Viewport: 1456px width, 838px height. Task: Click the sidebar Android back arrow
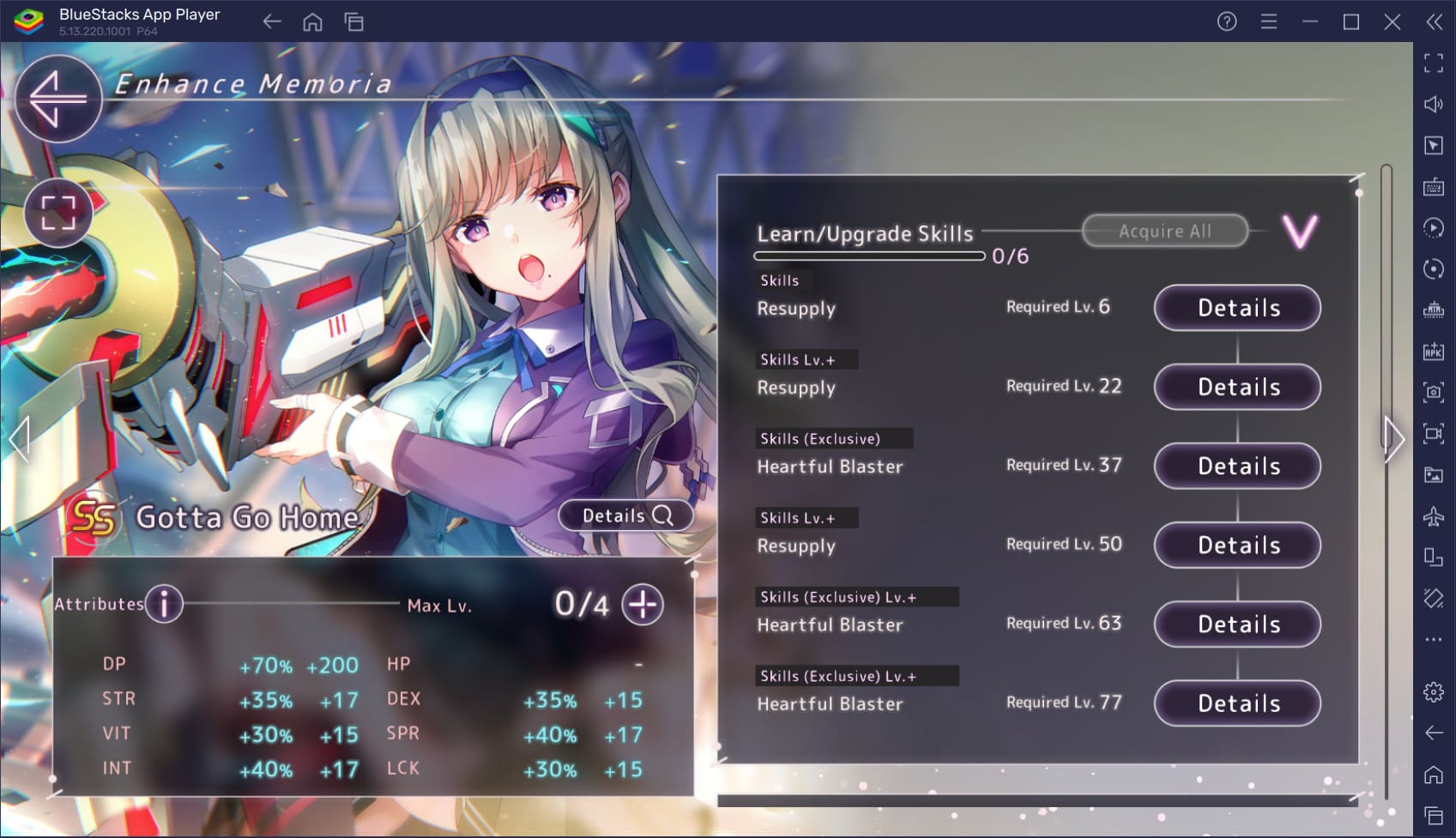1433,732
